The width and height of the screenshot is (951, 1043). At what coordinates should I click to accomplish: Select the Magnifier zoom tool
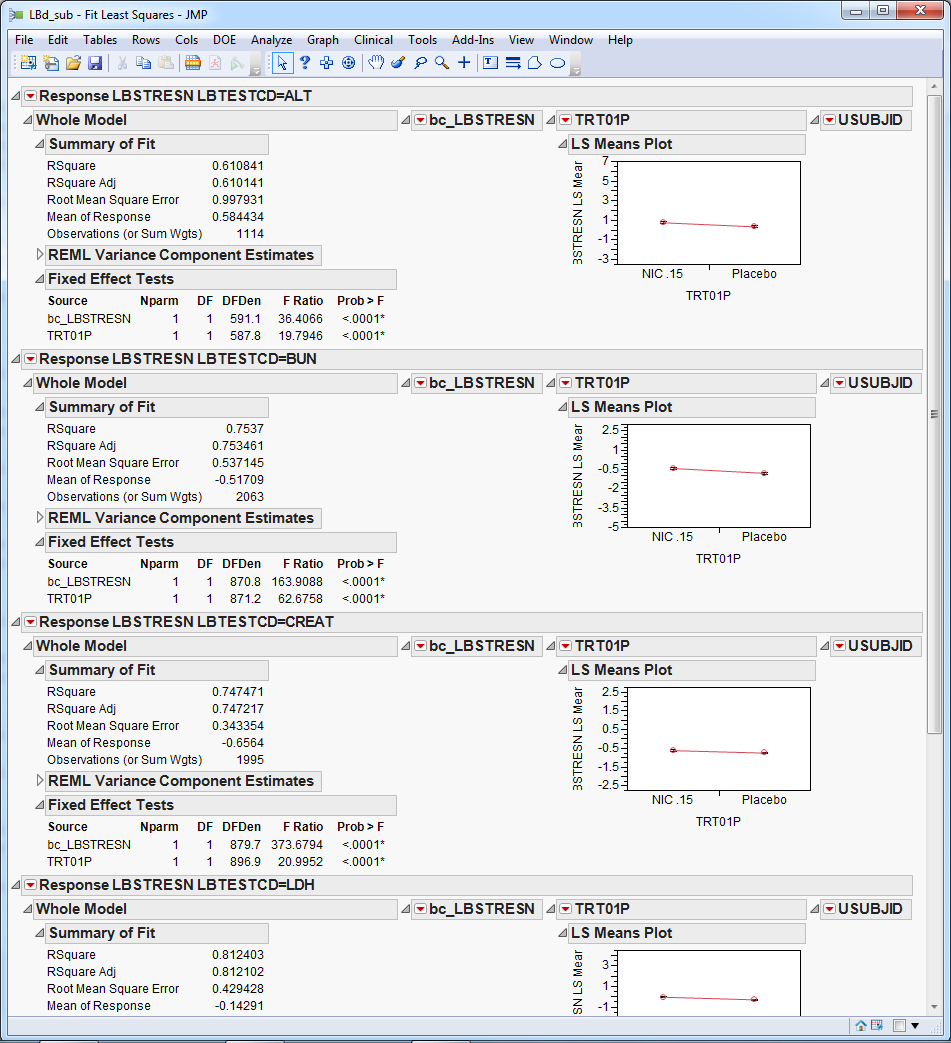[440, 62]
